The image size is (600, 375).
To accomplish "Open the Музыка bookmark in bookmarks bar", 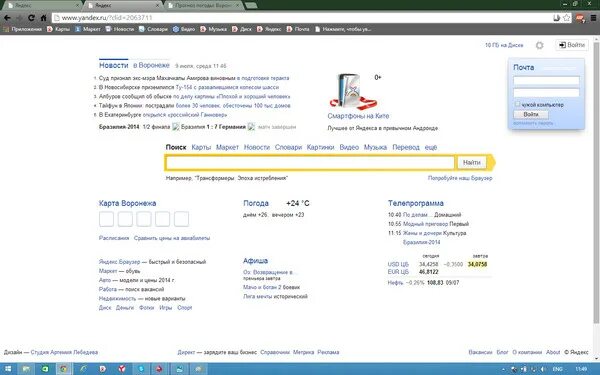I will 214,29.
